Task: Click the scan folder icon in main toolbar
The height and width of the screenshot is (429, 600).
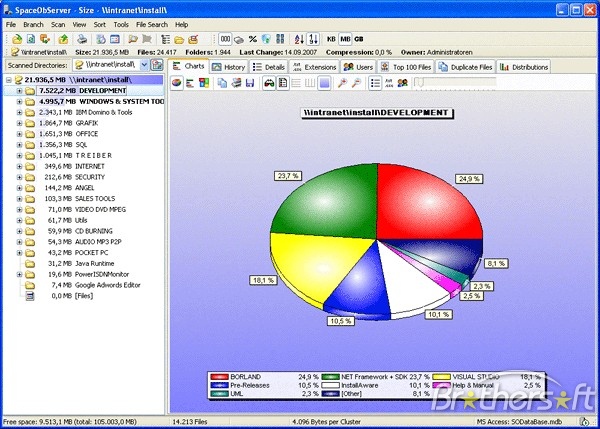Action: [x=17, y=39]
